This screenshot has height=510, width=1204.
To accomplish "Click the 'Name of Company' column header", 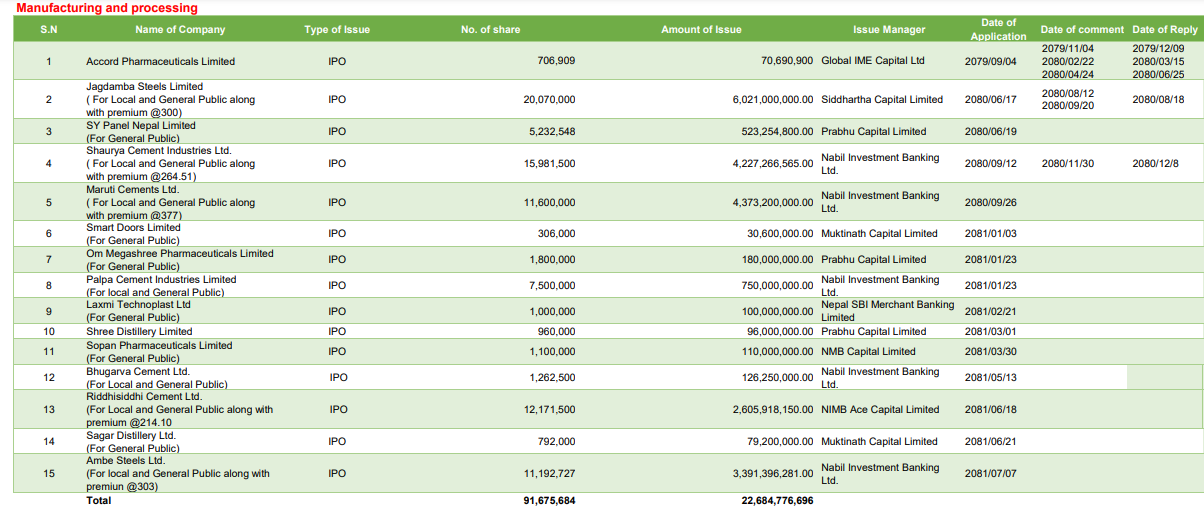I will (x=180, y=29).
